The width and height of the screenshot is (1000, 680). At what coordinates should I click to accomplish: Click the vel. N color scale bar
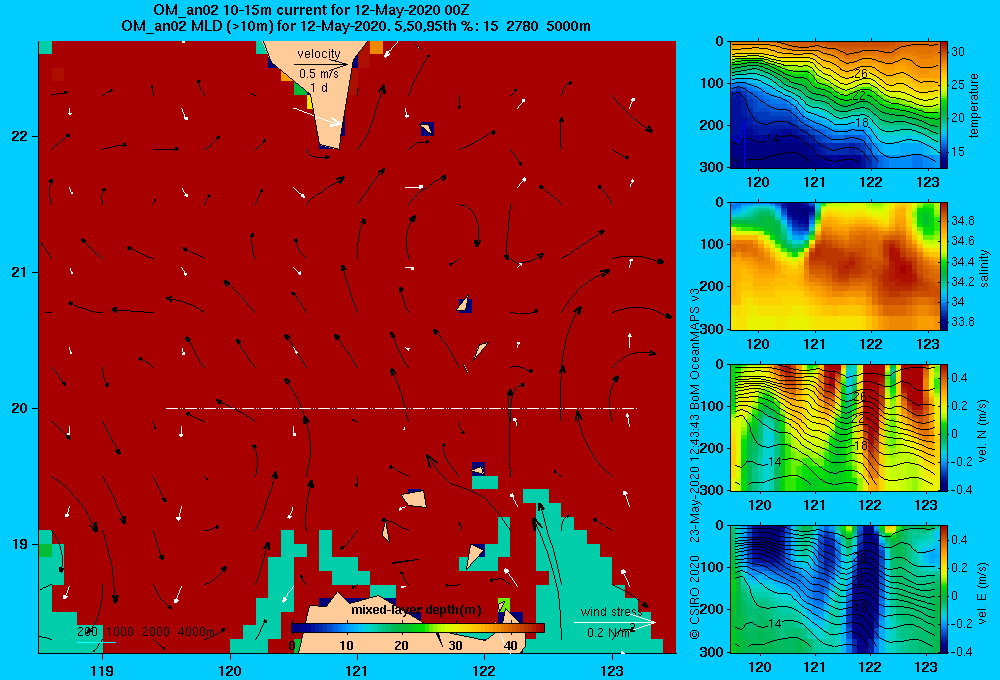tap(944, 427)
